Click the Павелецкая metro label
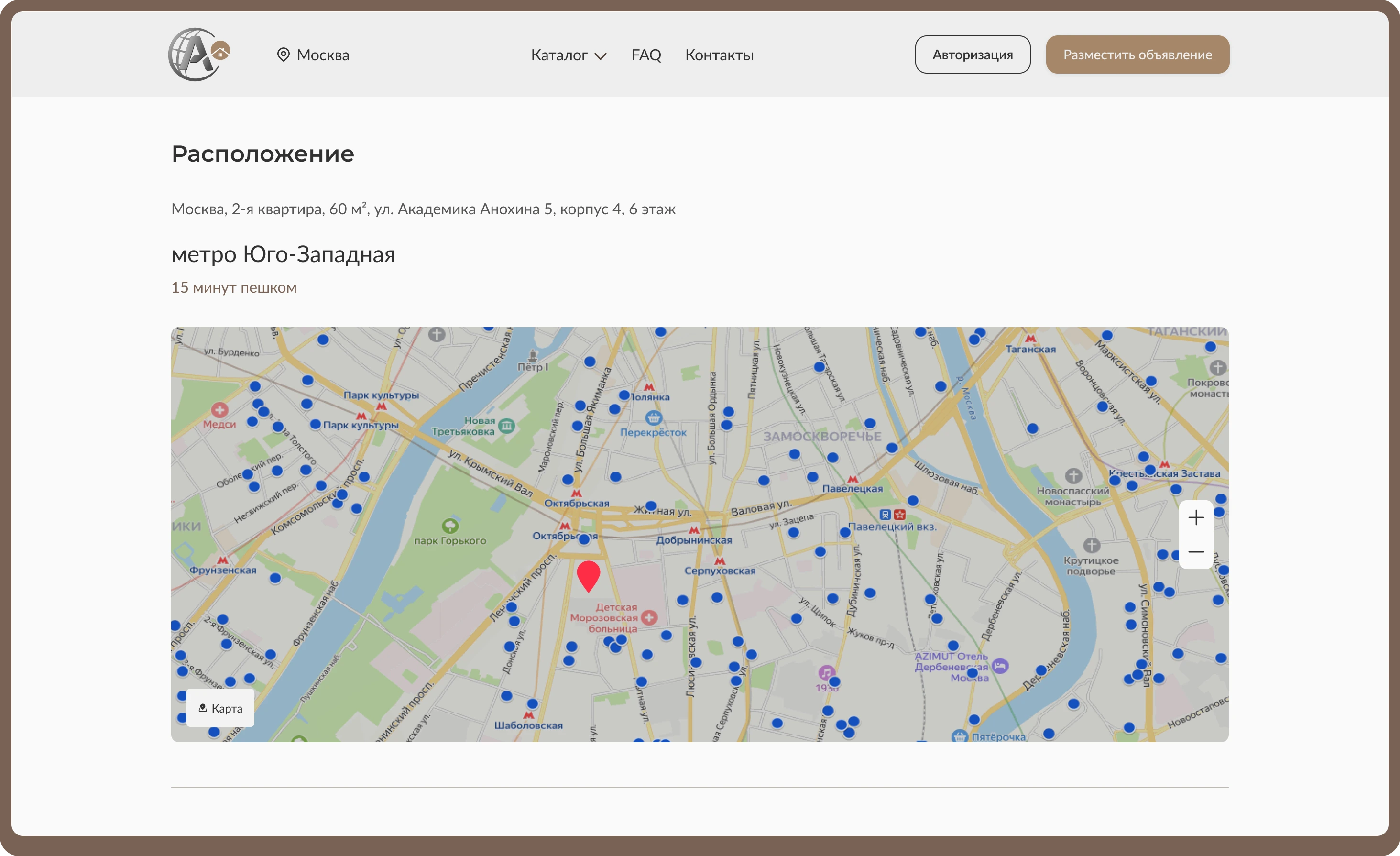 coord(852,489)
